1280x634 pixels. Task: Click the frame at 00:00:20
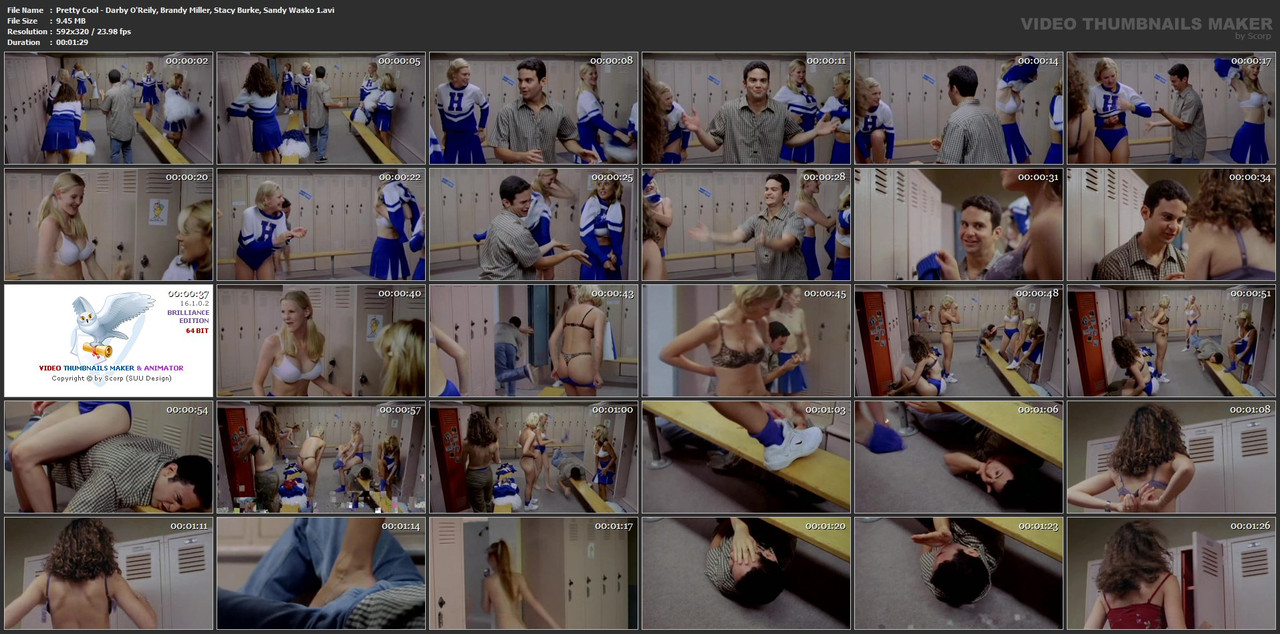point(109,225)
